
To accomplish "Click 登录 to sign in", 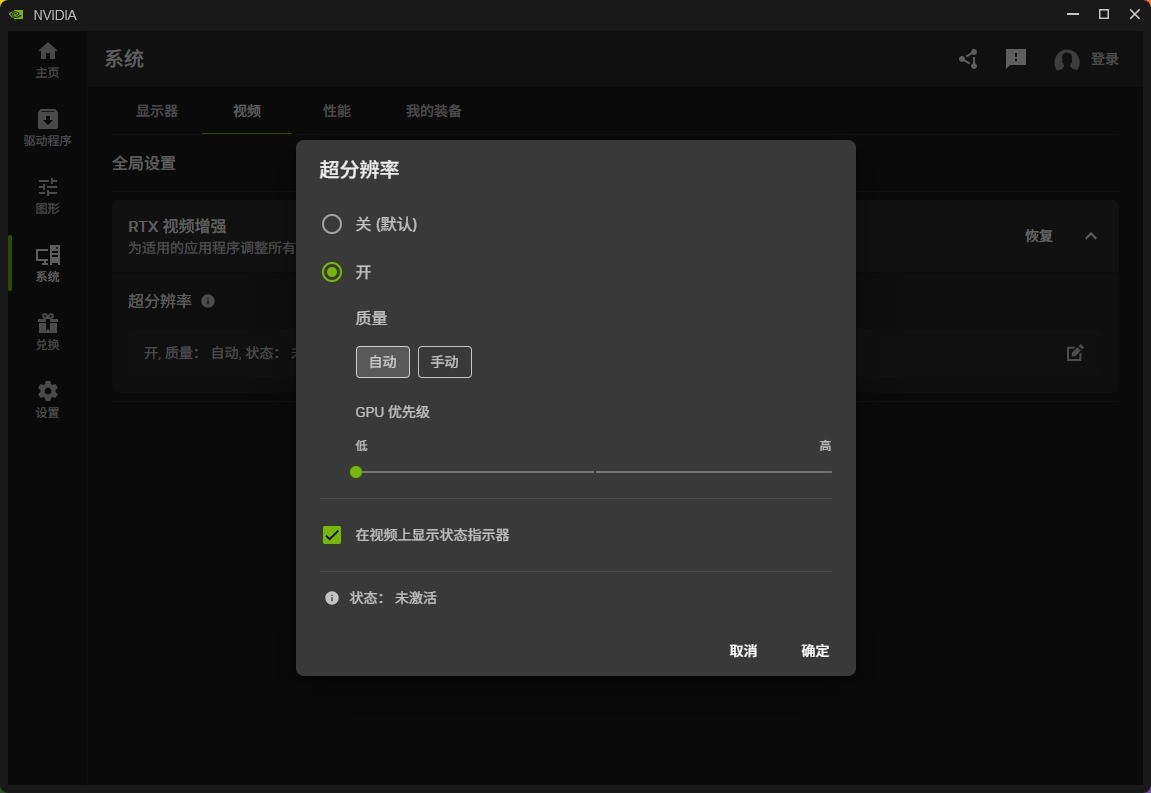I will click(1104, 60).
